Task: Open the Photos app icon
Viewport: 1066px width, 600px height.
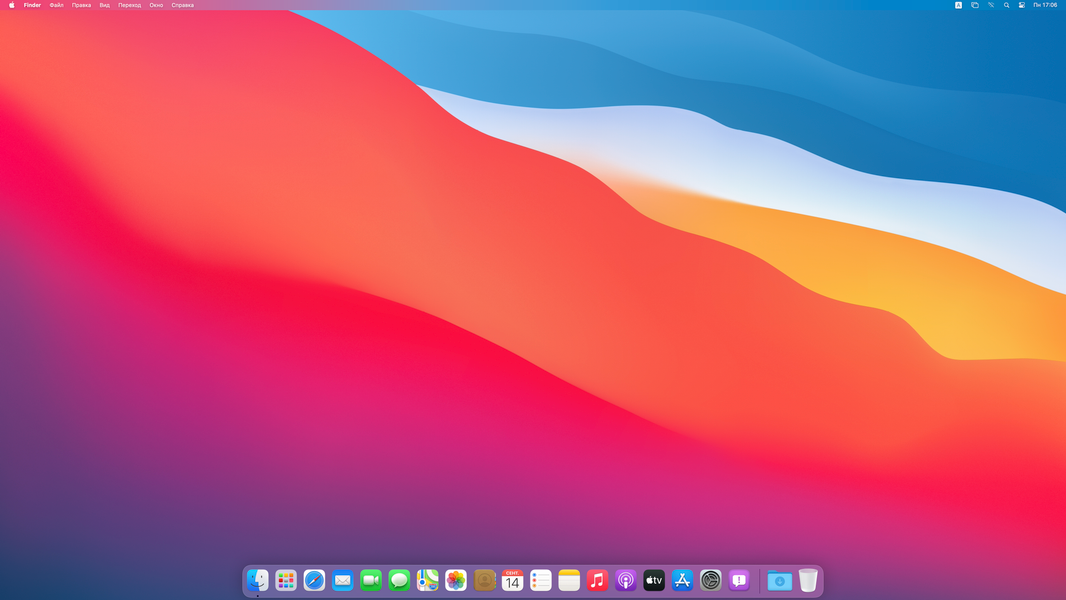Action: pyautogui.click(x=456, y=580)
